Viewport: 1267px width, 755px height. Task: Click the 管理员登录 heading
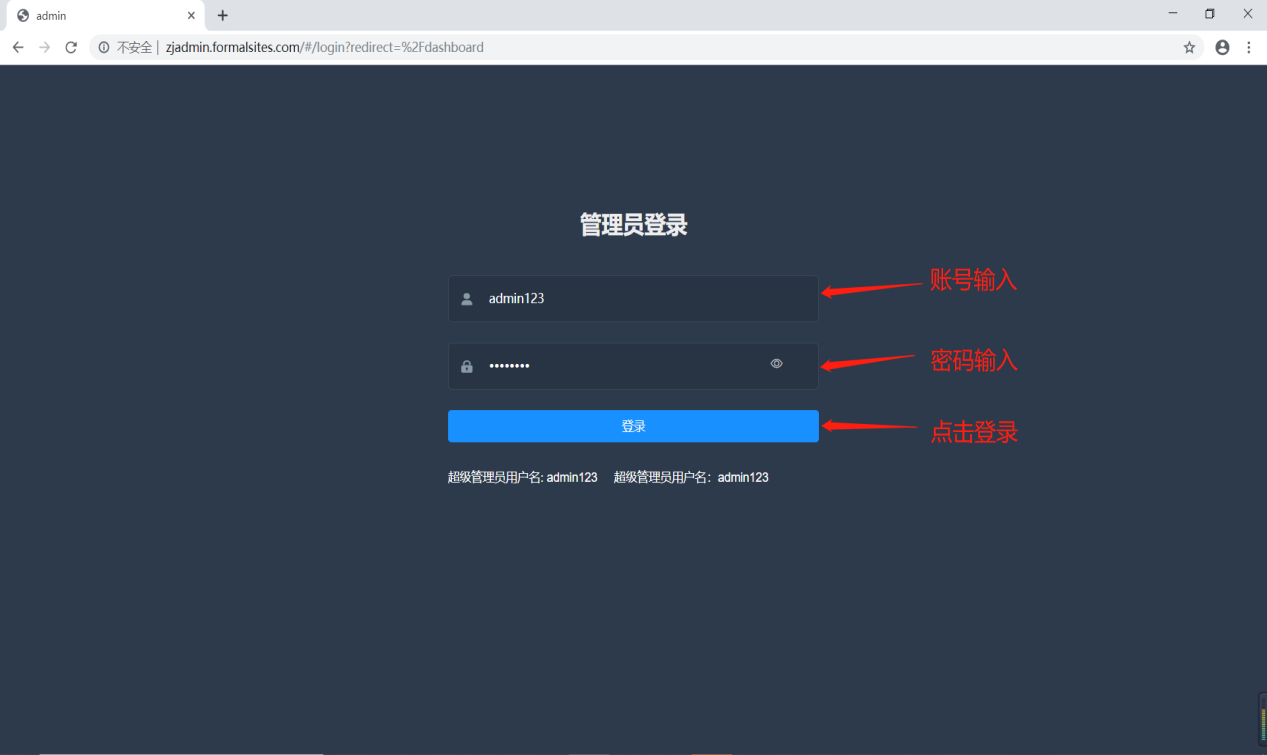633,225
